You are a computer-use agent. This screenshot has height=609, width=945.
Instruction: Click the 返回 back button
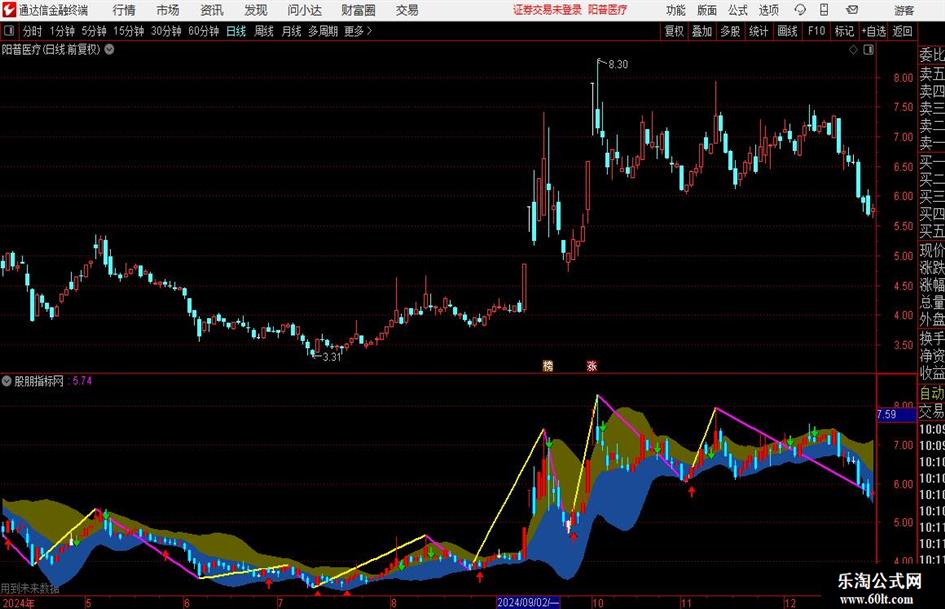click(x=902, y=31)
